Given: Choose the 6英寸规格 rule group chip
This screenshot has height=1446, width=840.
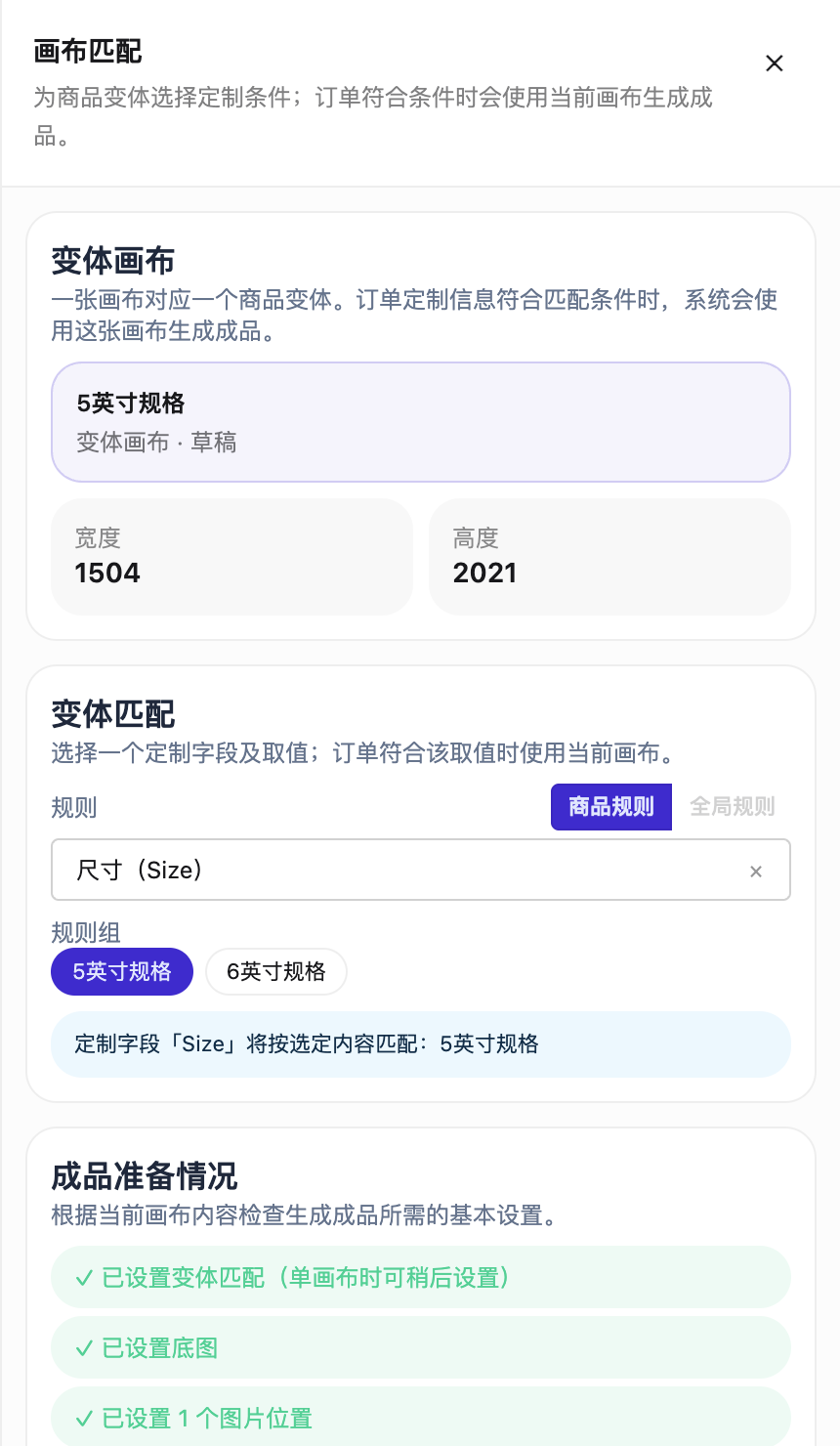Looking at the screenshot, I should click(276, 972).
